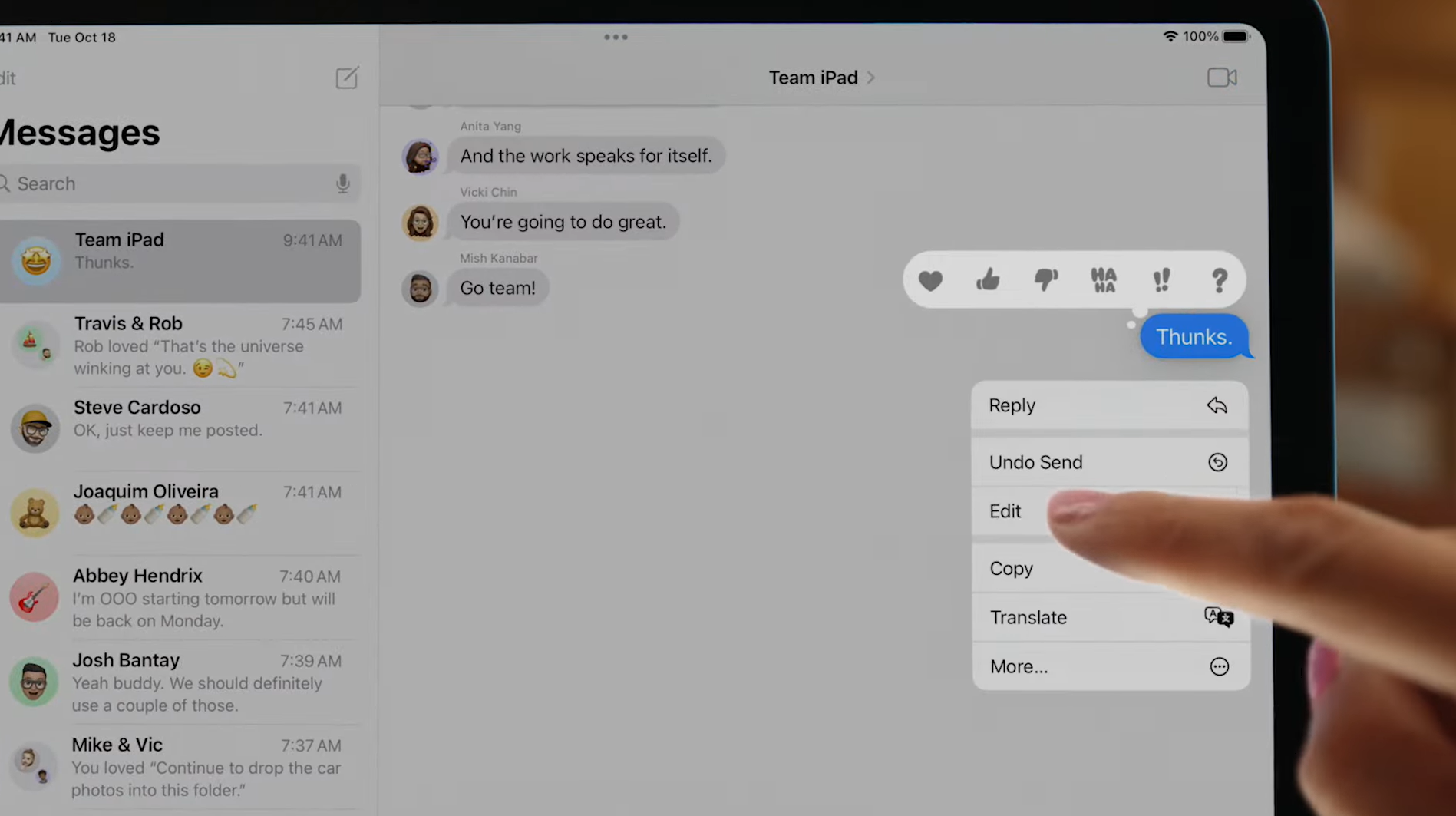Open the Travis & Rob conversation
The image size is (1456, 816).
(x=180, y=345)
